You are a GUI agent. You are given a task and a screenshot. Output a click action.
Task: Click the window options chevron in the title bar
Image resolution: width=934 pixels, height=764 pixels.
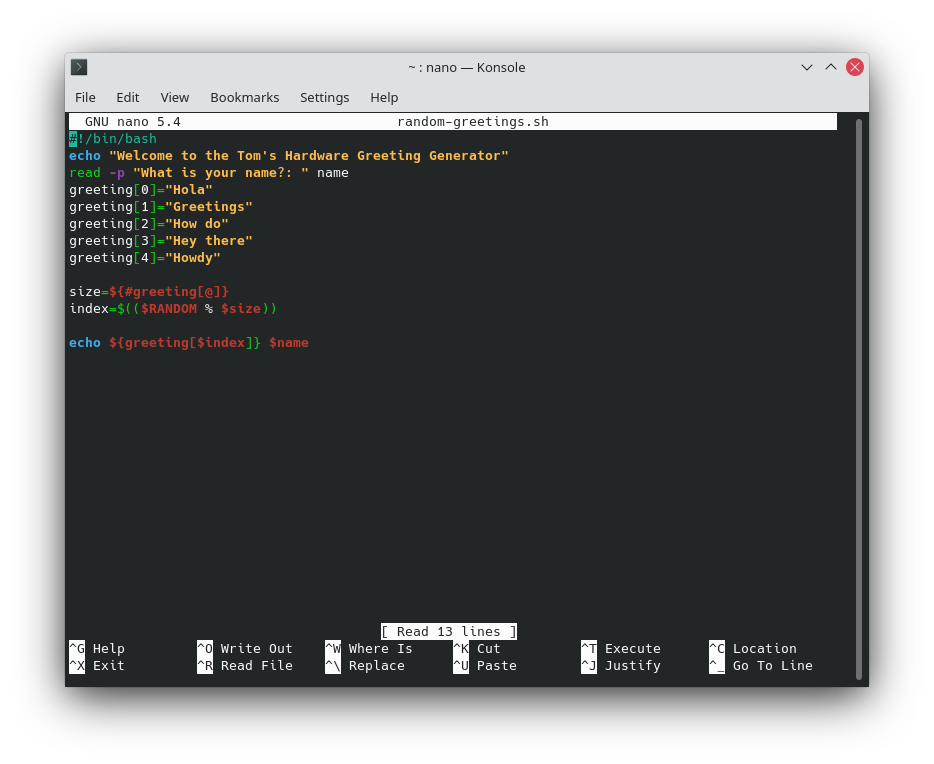(x=806, y=67)
